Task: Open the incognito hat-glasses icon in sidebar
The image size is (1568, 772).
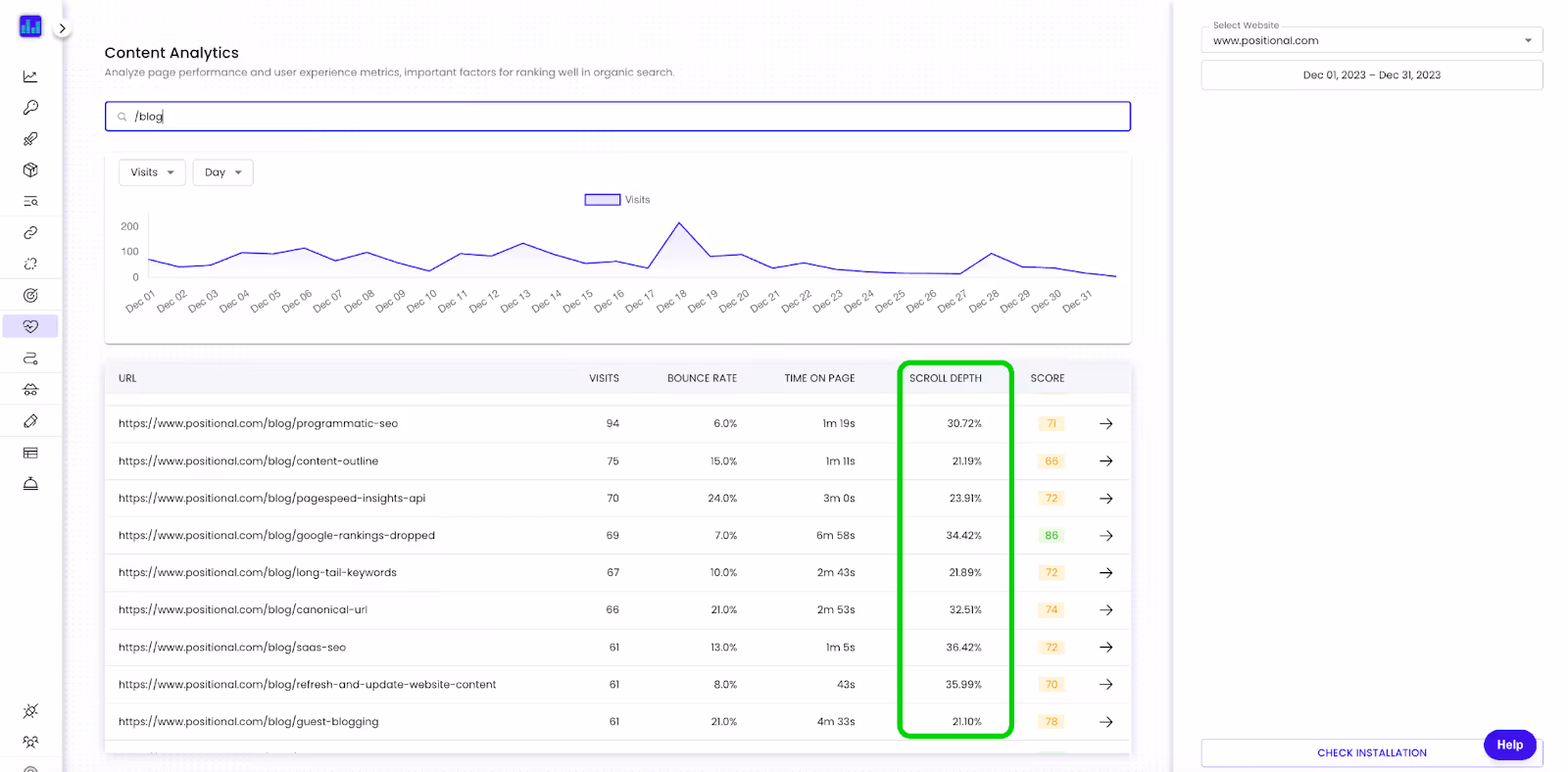Action: [30, 390]
